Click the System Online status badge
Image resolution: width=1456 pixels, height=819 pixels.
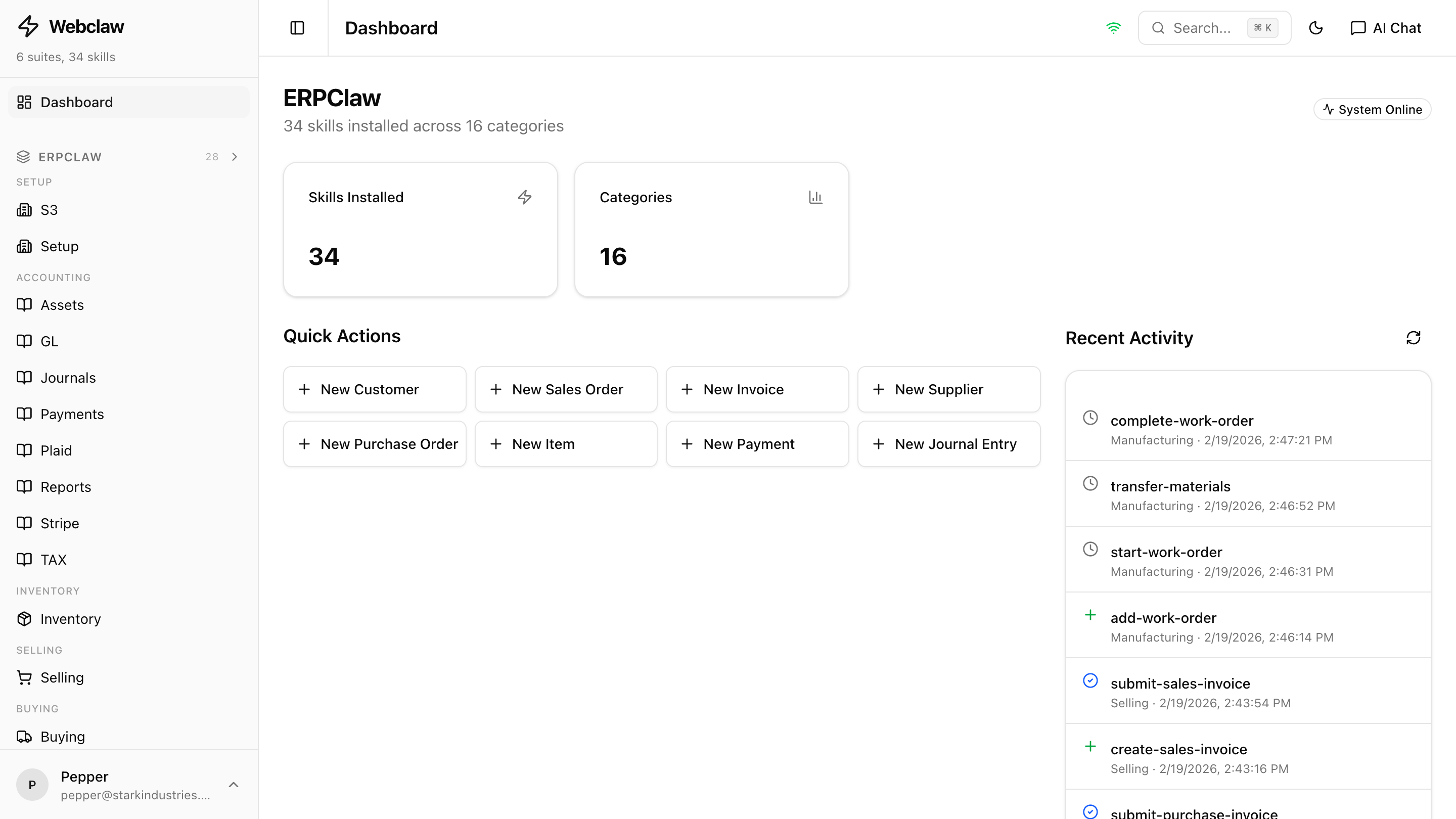[1373, 109]
